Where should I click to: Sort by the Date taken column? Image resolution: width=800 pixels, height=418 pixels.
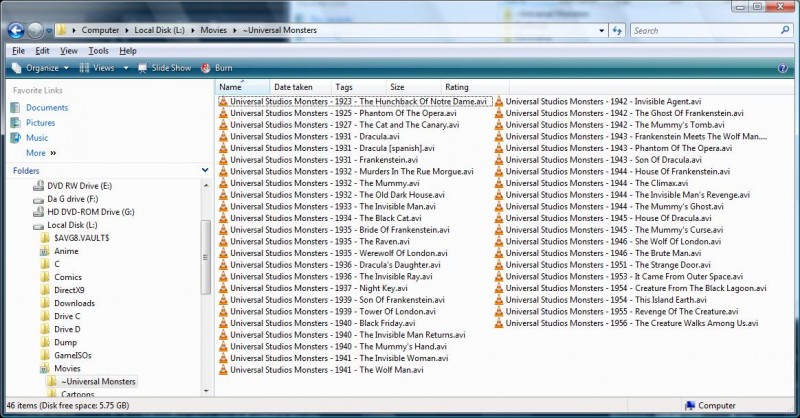tap(300, 87)
